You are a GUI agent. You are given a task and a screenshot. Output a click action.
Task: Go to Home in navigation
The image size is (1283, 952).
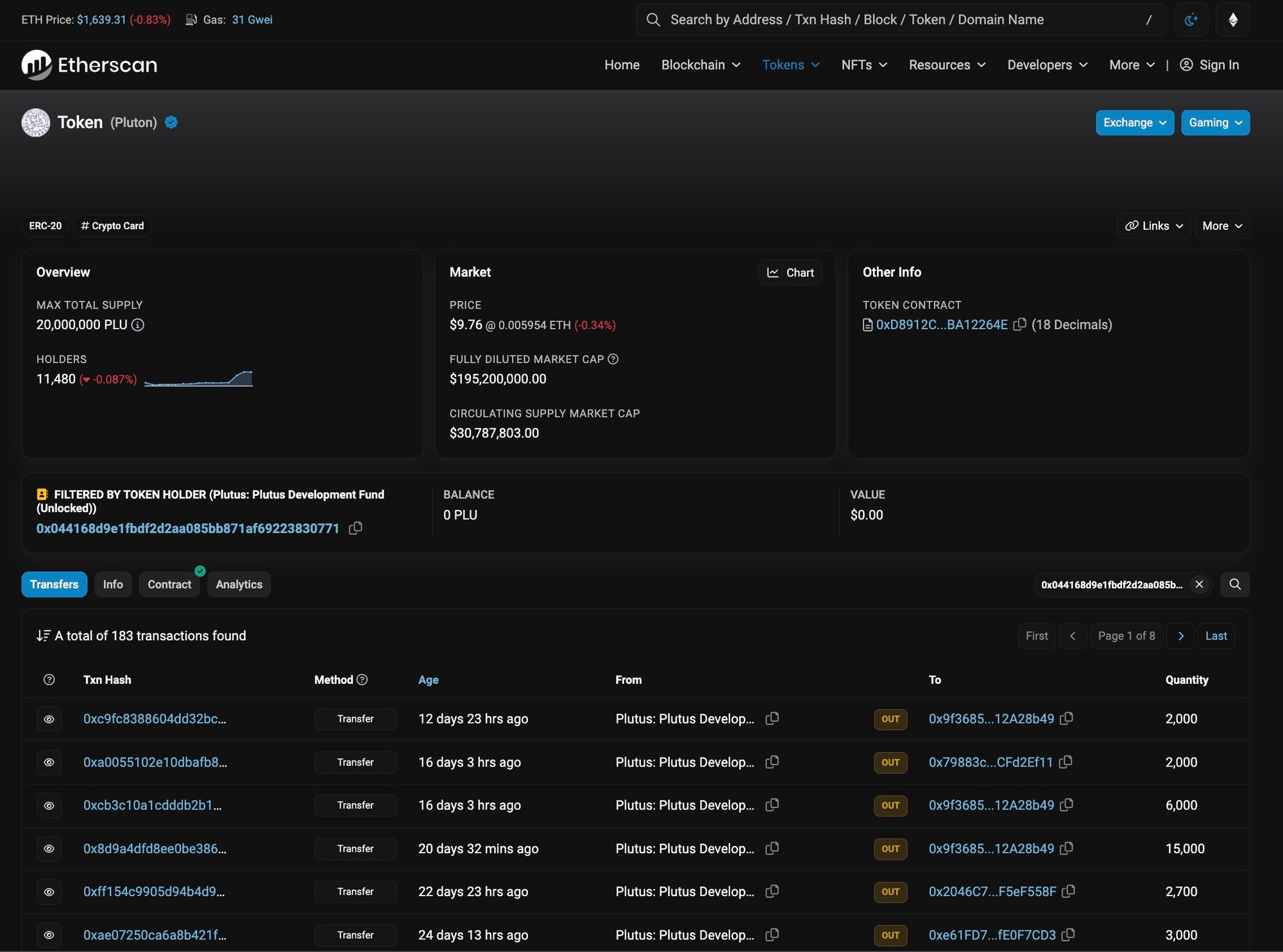point(622,65)
